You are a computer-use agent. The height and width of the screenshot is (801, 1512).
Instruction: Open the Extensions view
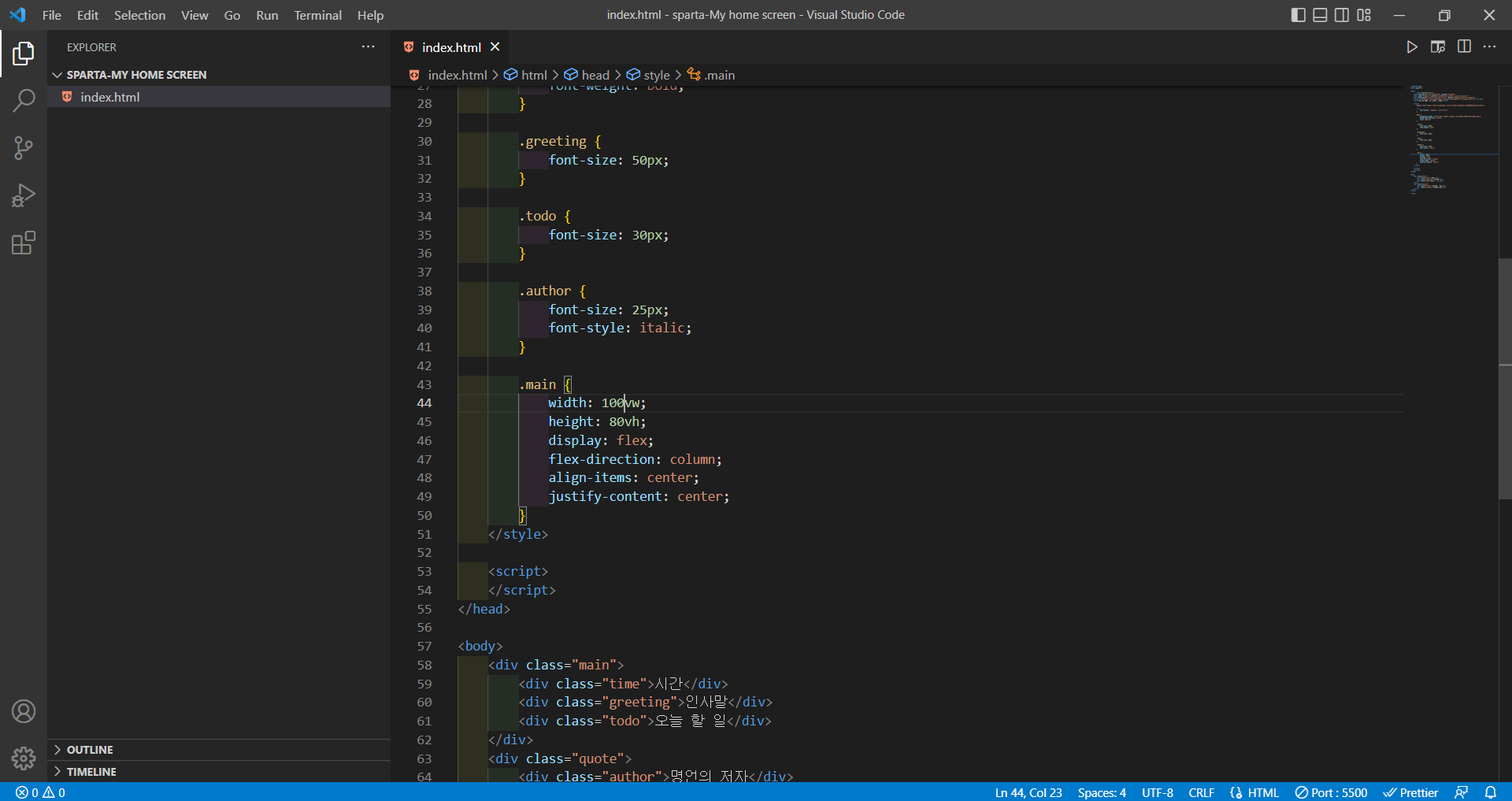24,243
